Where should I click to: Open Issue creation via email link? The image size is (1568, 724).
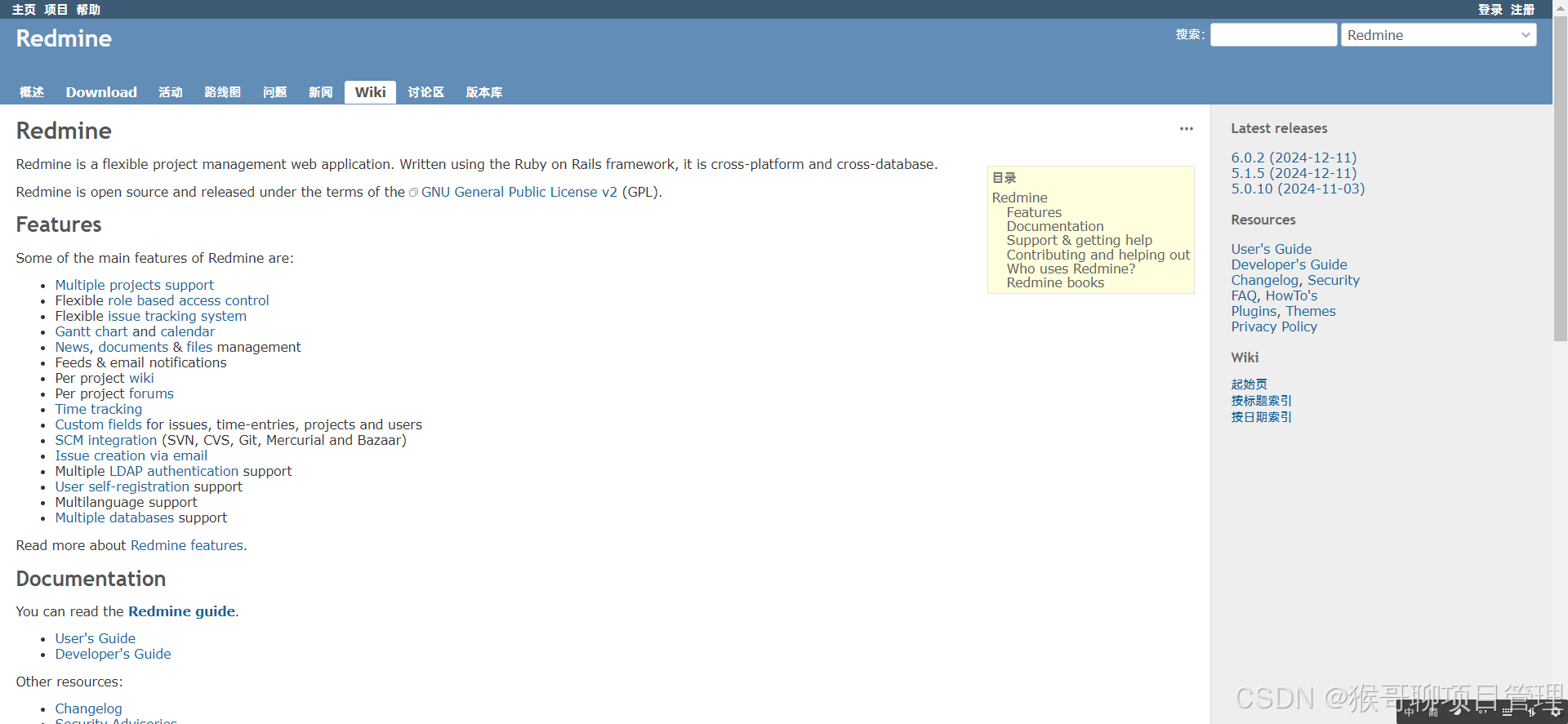coord(131,455)
